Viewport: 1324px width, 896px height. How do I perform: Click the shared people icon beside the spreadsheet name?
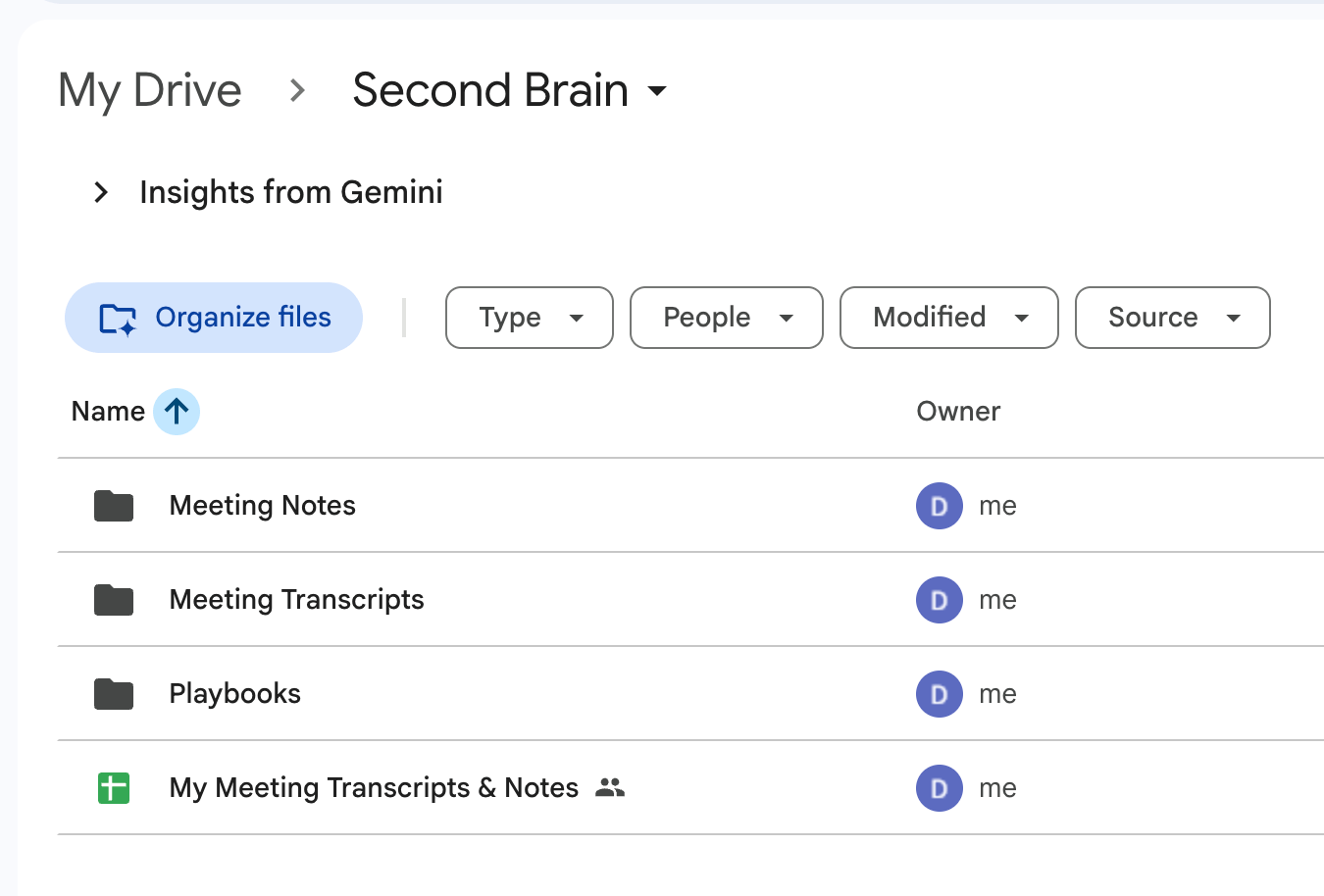610,787
